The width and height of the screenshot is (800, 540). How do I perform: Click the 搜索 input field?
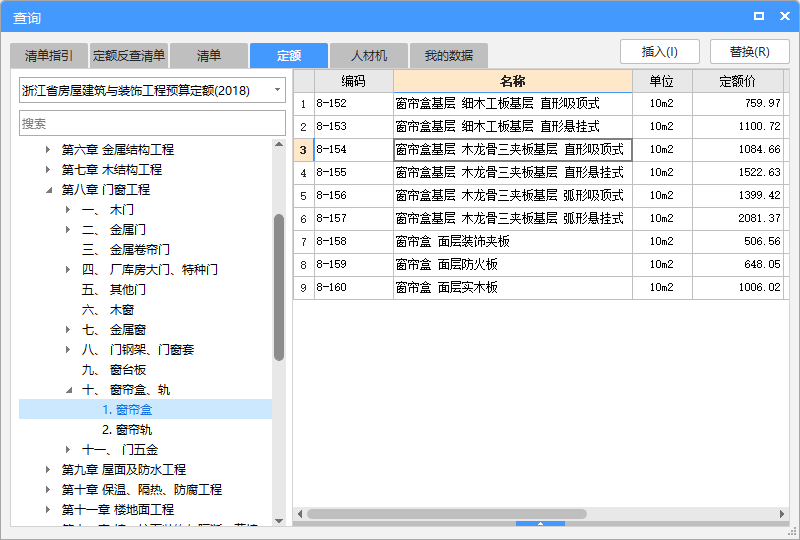coord(153,124)
